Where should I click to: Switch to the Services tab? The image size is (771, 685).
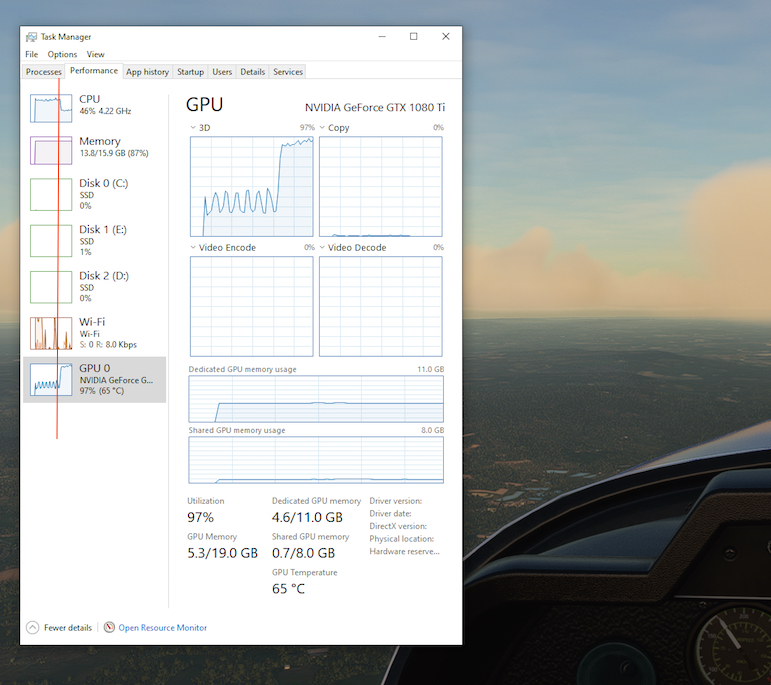pos(288,72)
